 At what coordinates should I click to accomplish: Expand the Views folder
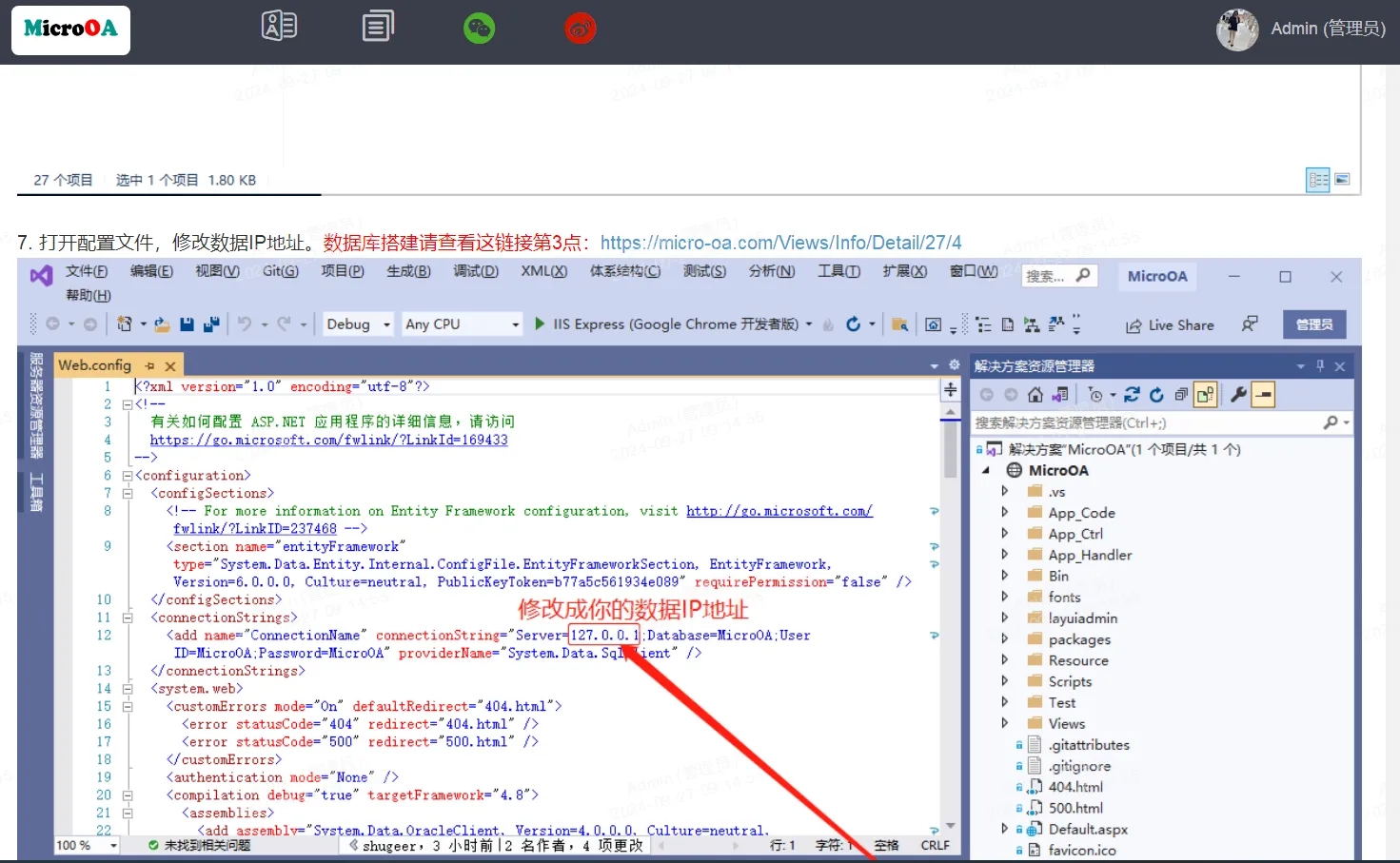pos(1004,723)
